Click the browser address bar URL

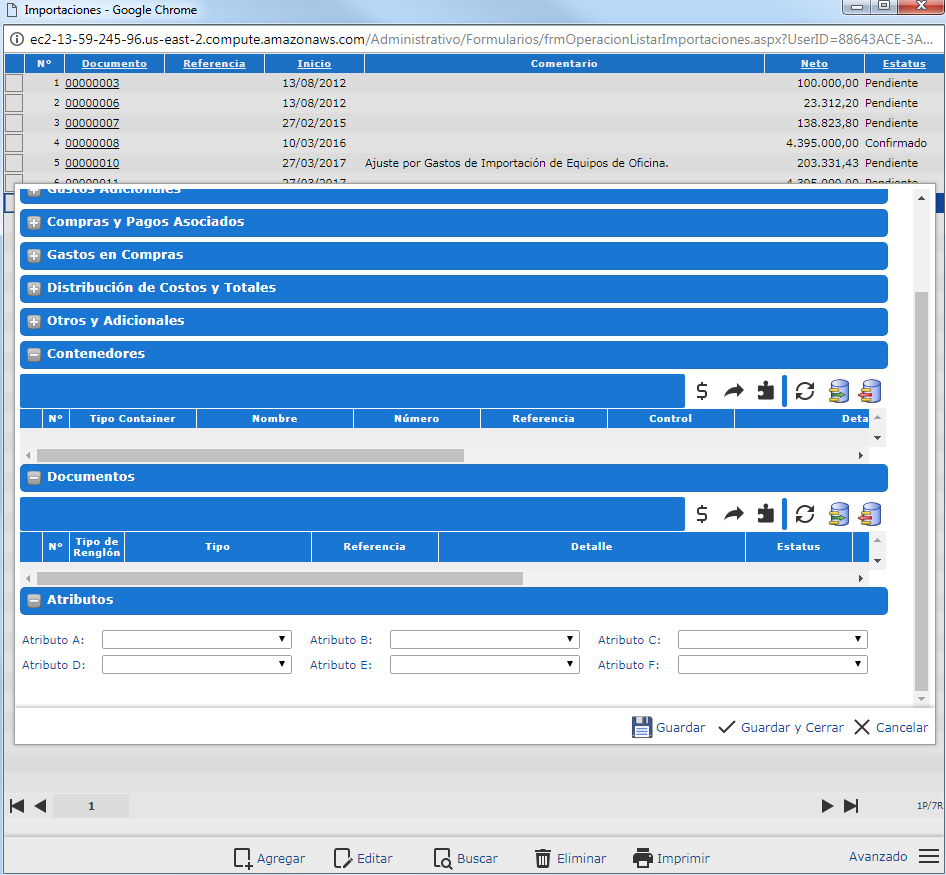[481, 39]
